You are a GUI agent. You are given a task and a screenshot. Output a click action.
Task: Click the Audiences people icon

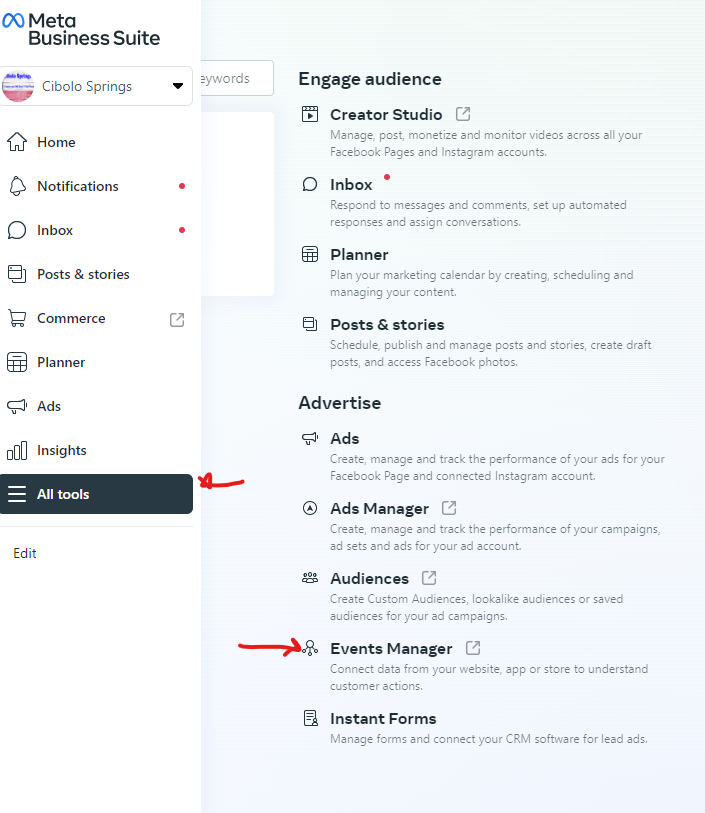[x=310, y=578]
